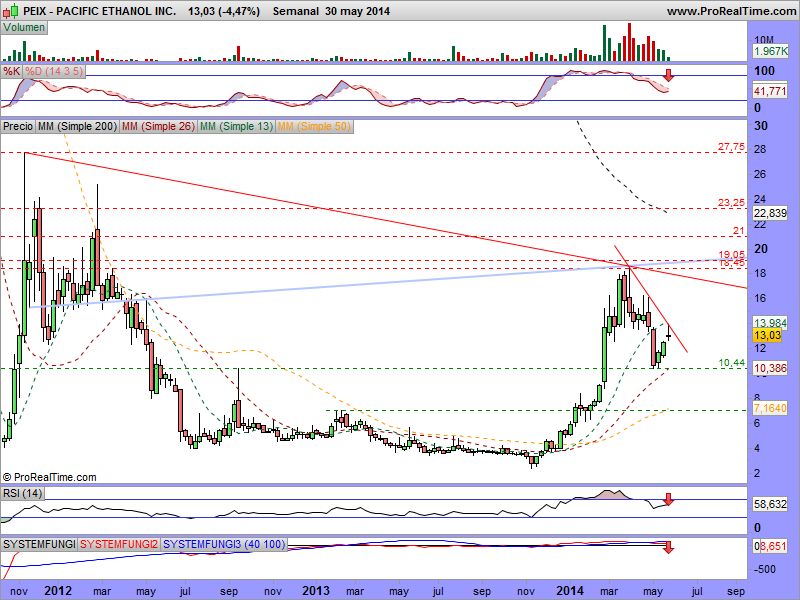
Task: Open MM (Simple 50) moving average settings
Action: click(314, 126)
